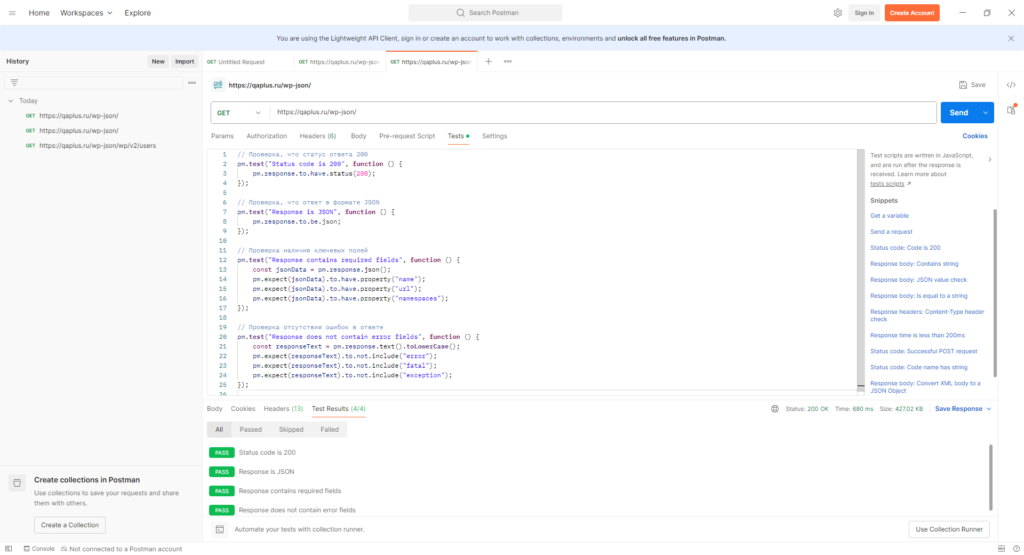Viewport: 1024px width, 555px height.
Task: Expand the Send button dropdown arrow
Action: pyautogui.click(x=985, y=113)
